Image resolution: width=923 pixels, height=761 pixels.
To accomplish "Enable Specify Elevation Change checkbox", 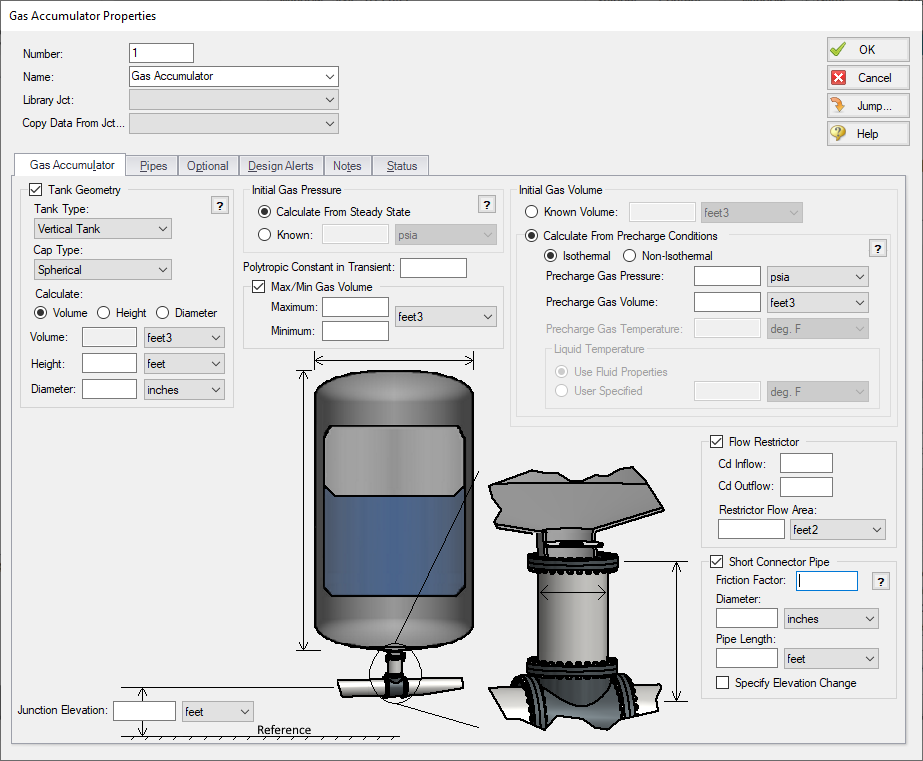I will (723, 683).
